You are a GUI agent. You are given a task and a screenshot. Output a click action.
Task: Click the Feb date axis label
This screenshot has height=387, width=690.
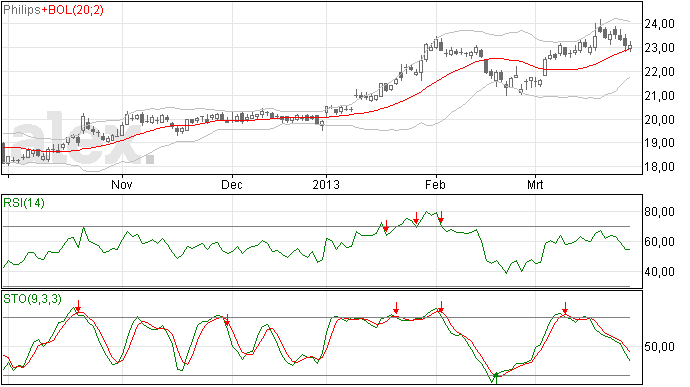[x=435, y=184]
